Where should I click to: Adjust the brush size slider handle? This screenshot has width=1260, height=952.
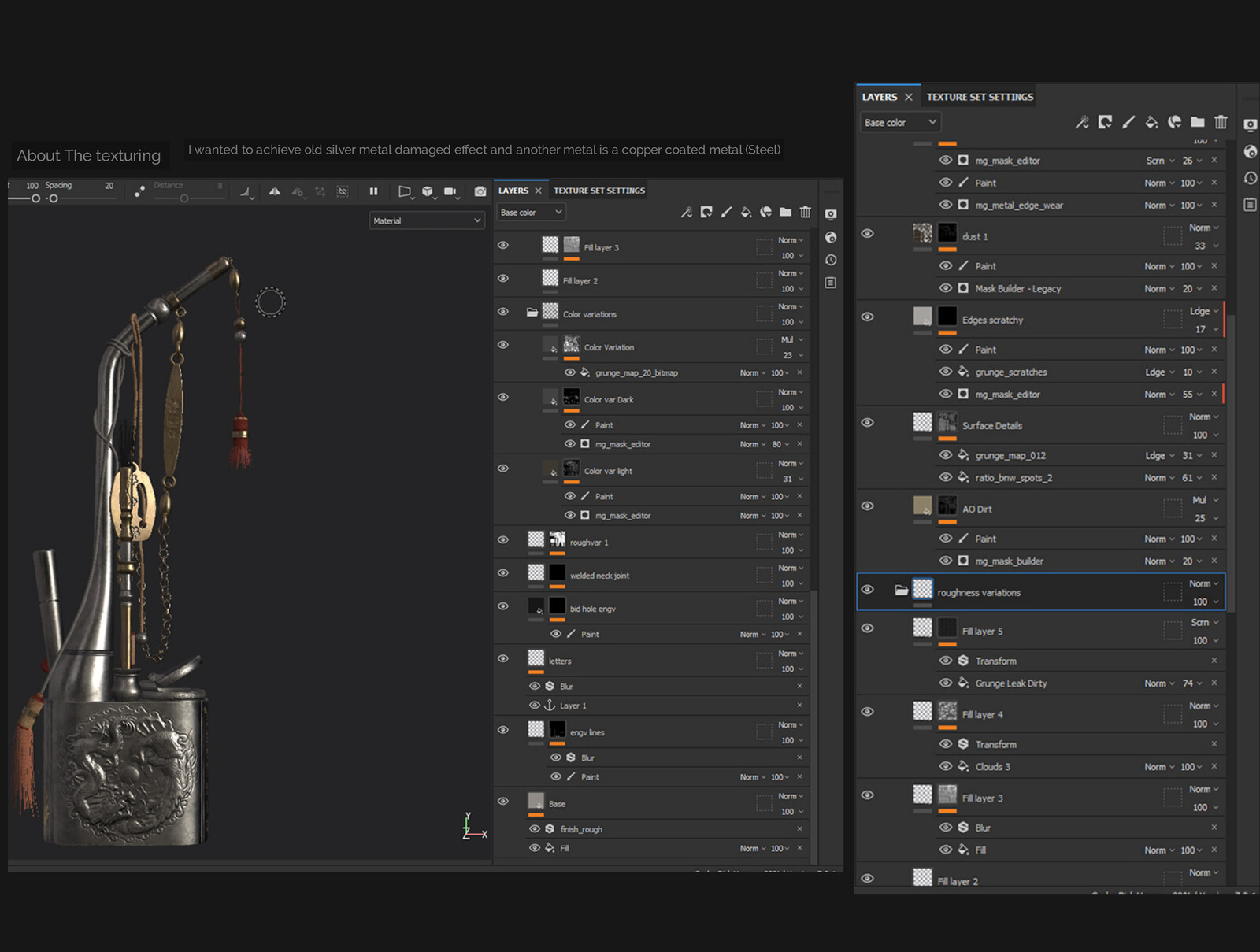tap(35, 198)
